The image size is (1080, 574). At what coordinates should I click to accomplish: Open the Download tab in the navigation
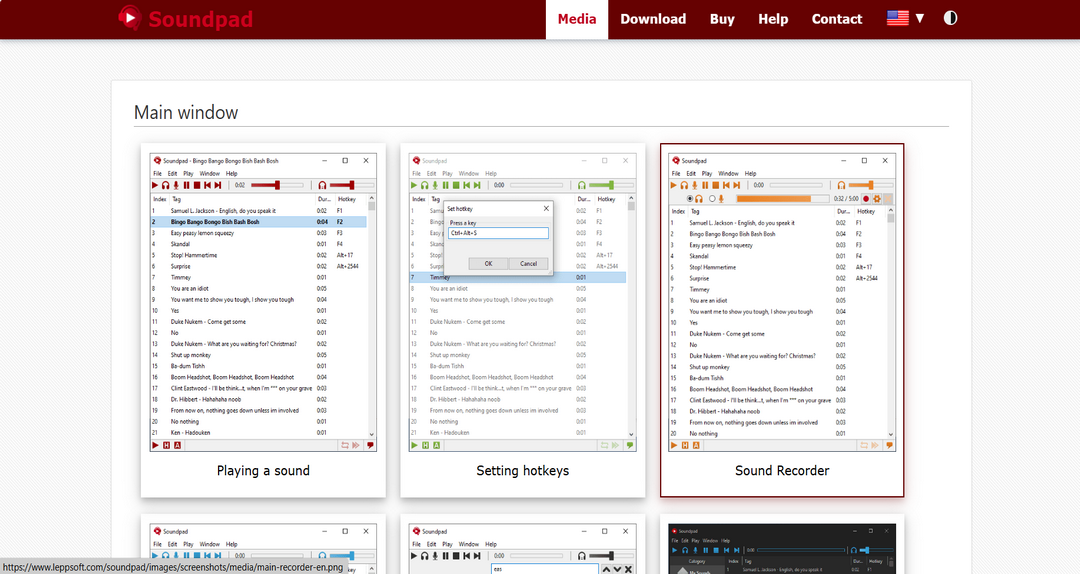pos(653,19)
